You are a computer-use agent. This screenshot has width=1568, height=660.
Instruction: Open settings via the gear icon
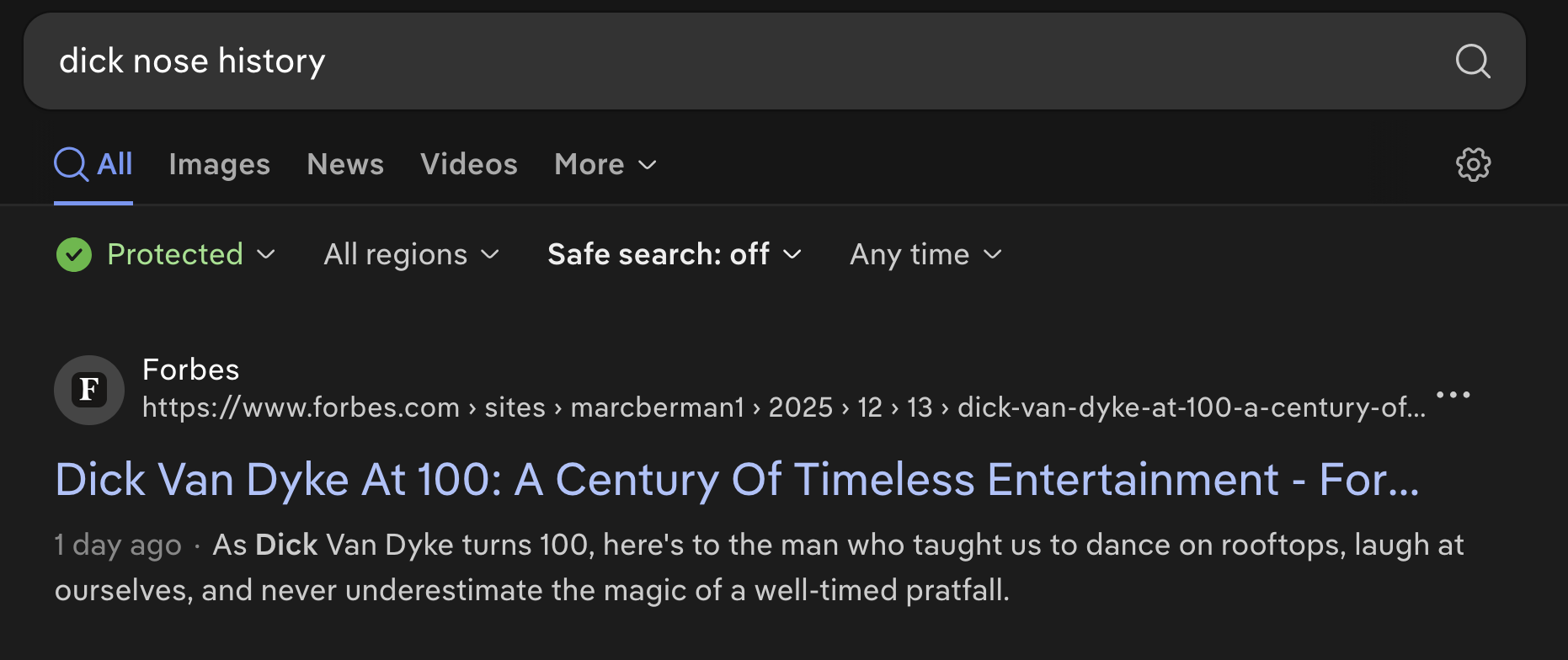[1473, 164]
